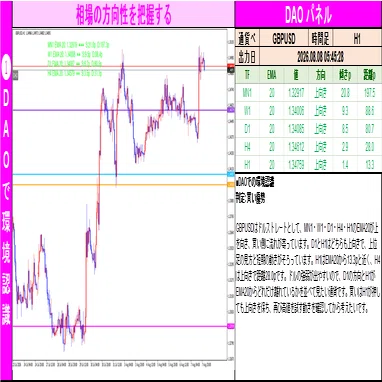Click the light-blue price tag on the chart axis
Screen dimensions: 382x382
click(230, 174)
